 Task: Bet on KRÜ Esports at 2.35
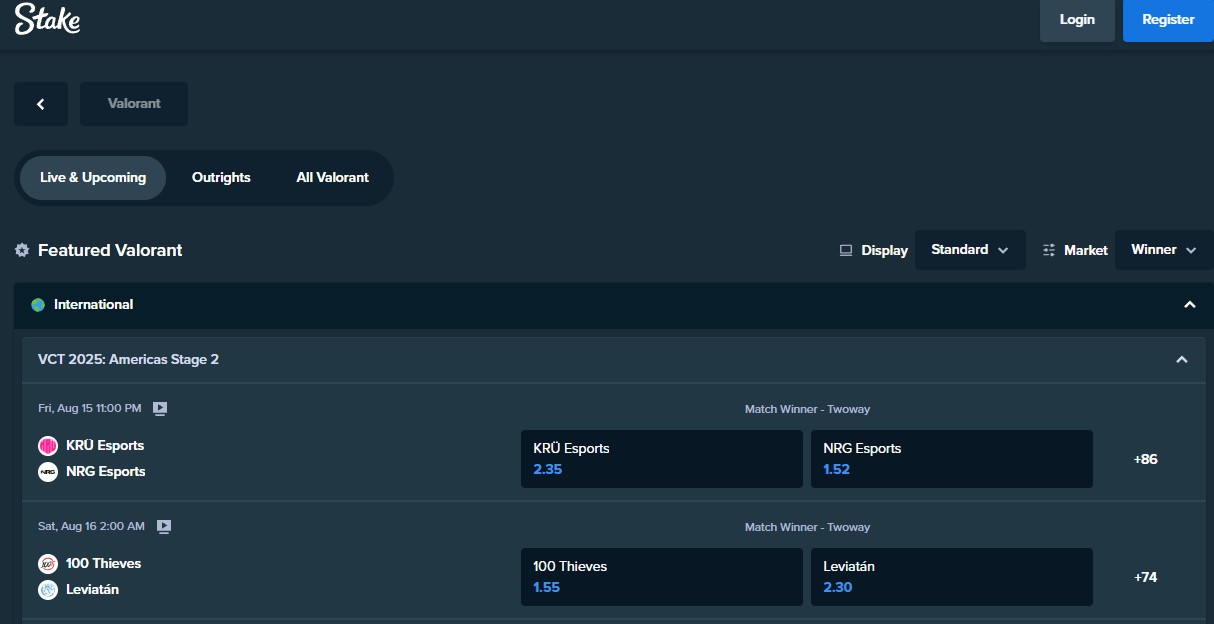tap(662, 459)
